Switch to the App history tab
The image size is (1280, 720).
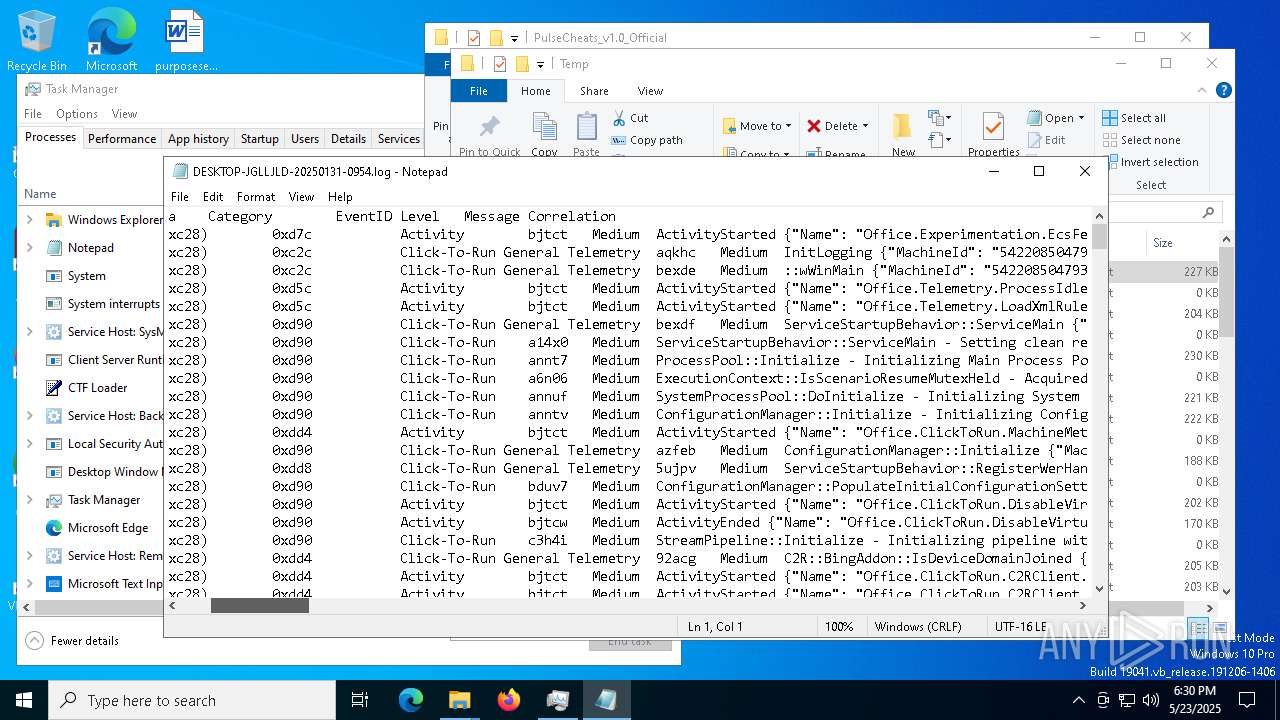point(198,139)
